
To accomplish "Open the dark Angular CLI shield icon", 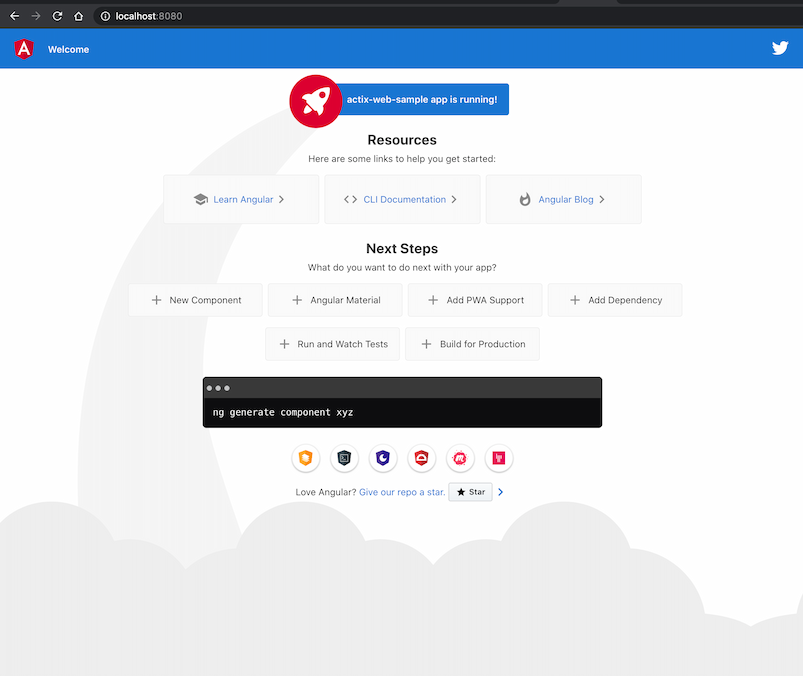I will point(345,458).
